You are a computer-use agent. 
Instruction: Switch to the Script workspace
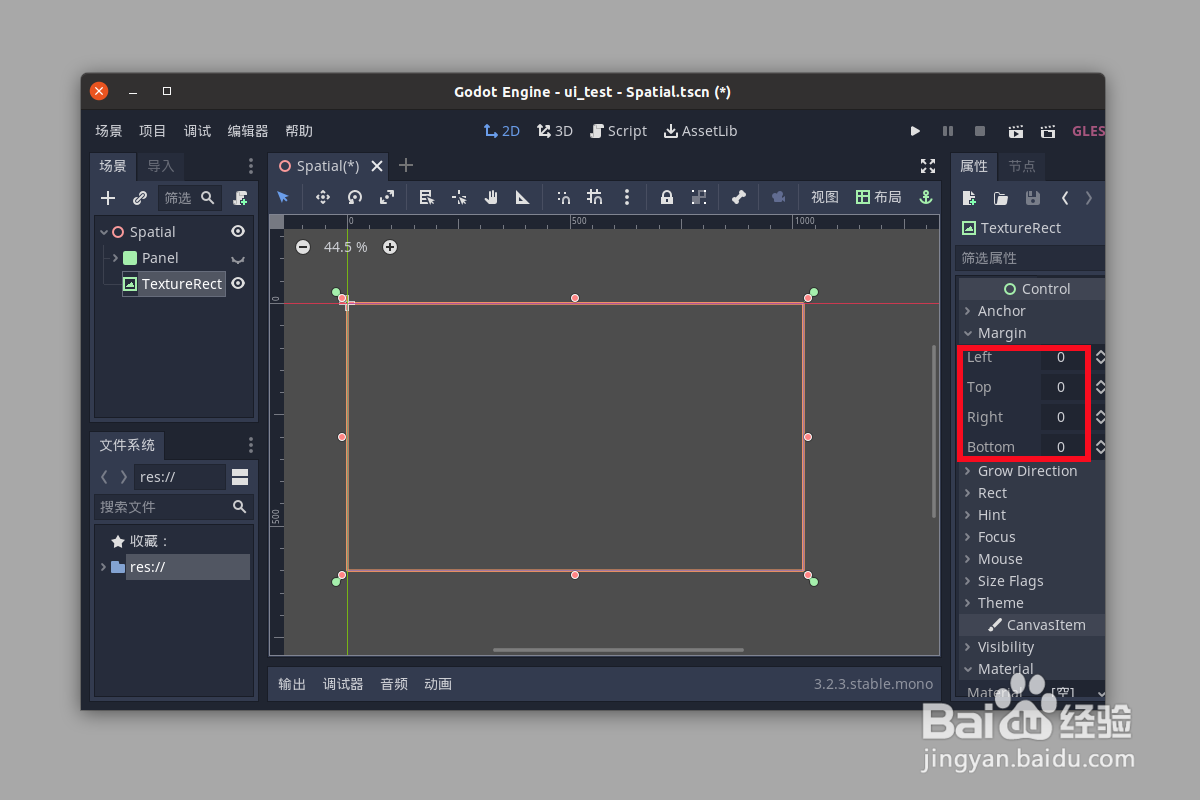click(618, 131)
